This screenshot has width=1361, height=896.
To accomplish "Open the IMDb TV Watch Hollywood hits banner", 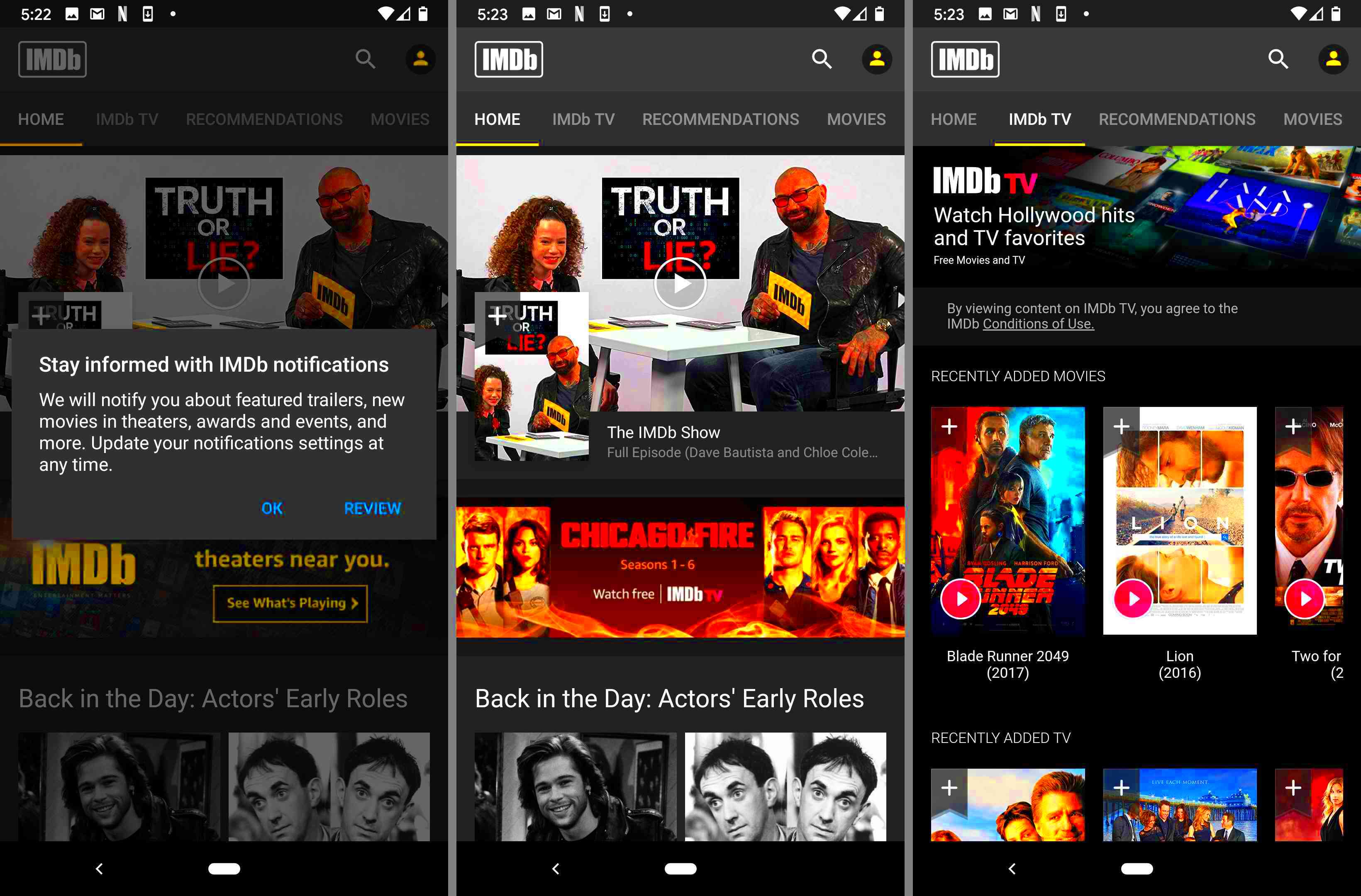I will click(x=1137, y=217).
